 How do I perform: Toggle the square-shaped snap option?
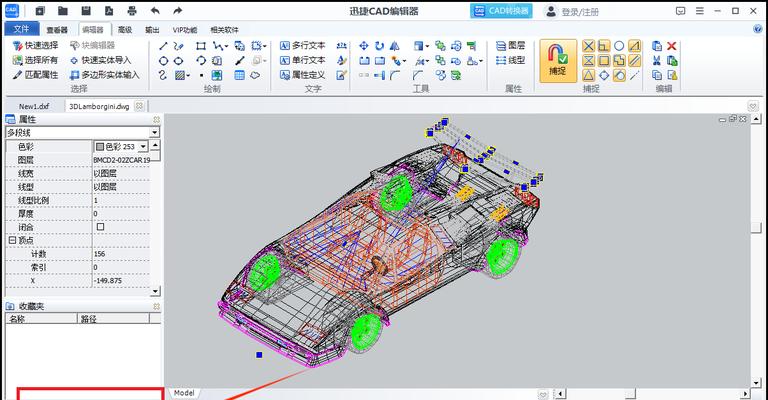[x=604, y=61]
